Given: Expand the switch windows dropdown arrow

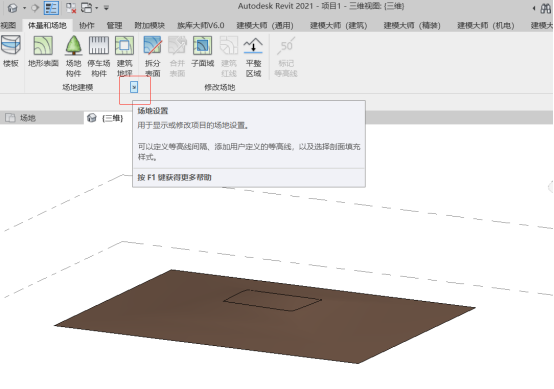Looking at the screenshot, I should tap(96, 8).
